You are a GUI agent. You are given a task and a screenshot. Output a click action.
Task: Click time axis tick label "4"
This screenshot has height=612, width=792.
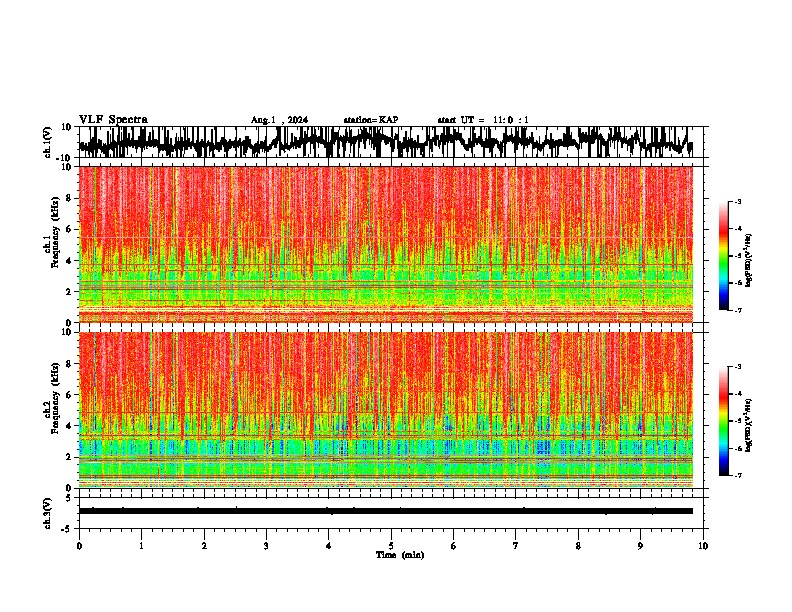tap(329, 546)
